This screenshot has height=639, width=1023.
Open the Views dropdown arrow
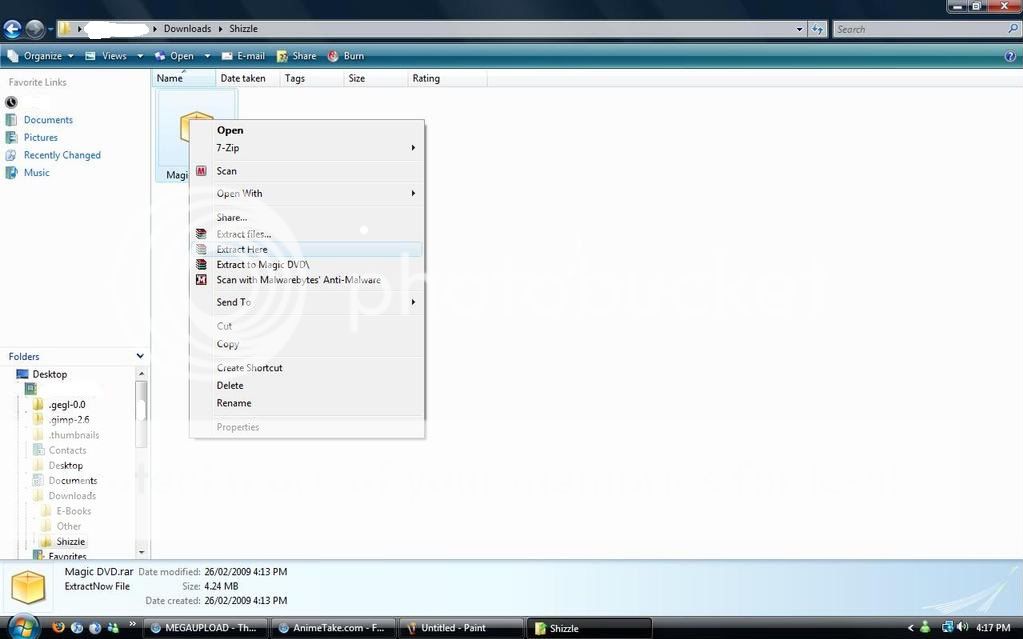point(140,56)
